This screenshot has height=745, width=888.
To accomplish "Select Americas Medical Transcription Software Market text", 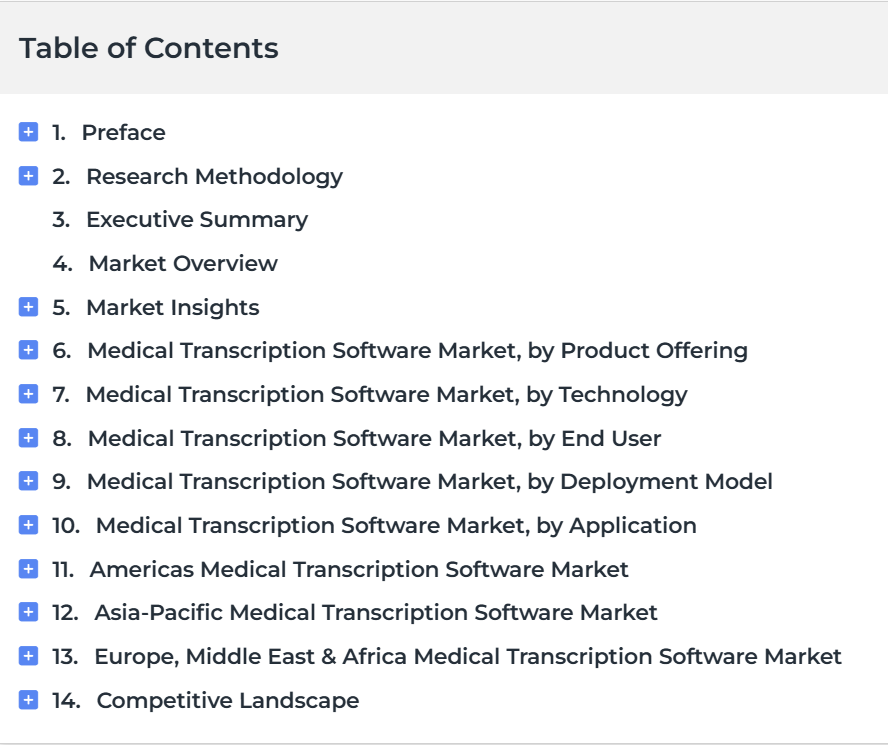I will pos(359,569).
